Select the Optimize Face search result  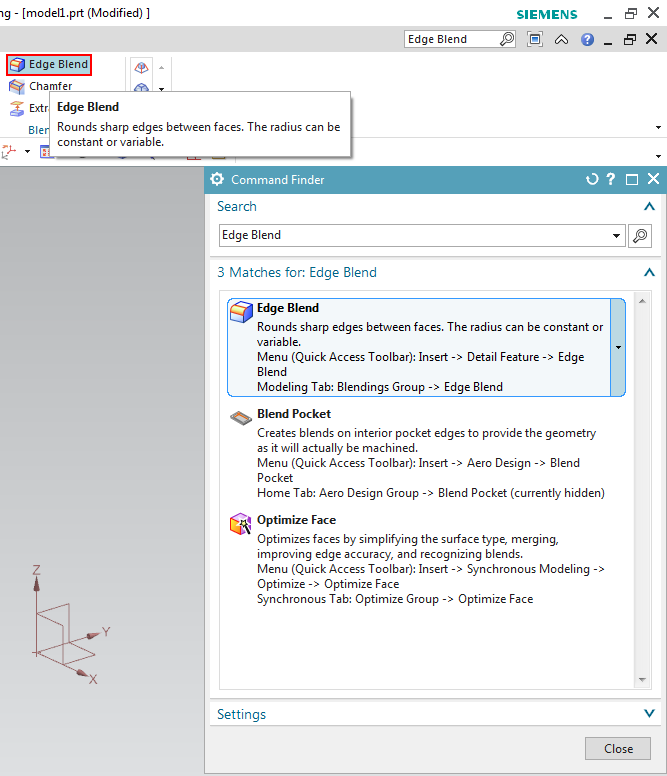426,559
